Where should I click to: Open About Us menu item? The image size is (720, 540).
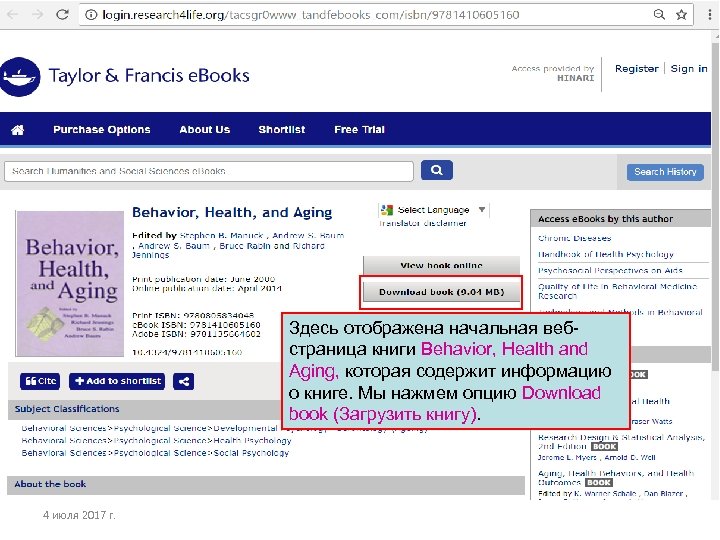coord(205,129)
